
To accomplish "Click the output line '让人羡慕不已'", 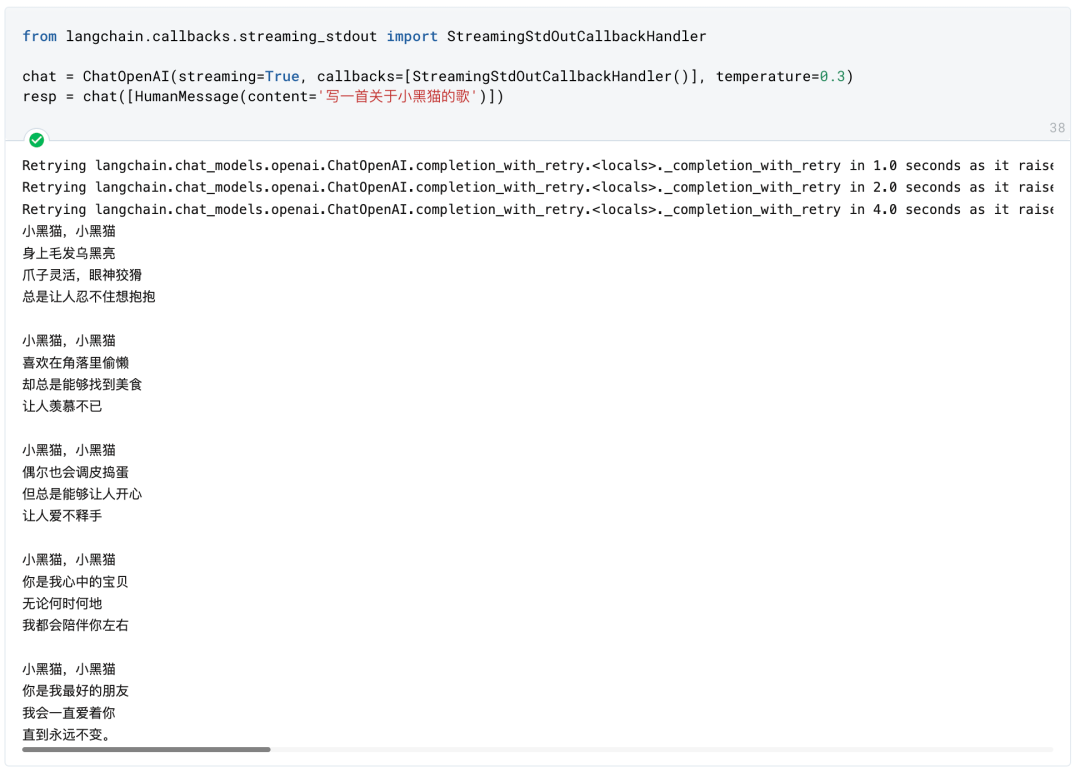I will click(x=62, y=407).
